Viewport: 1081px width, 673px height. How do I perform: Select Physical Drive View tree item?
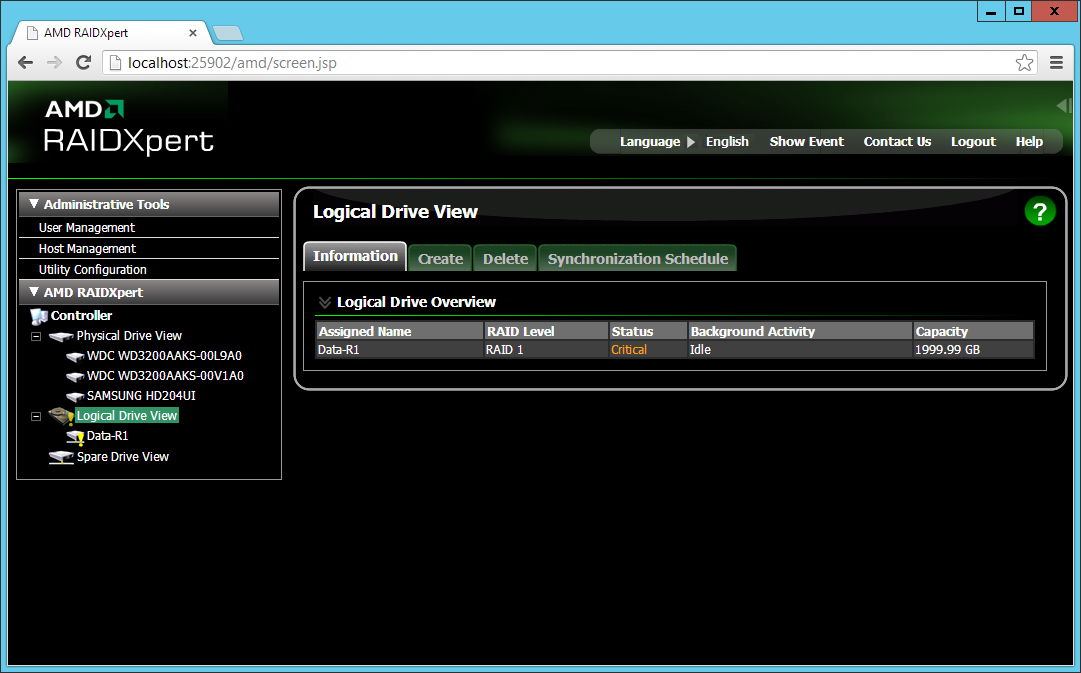click(x=129, y=336)
